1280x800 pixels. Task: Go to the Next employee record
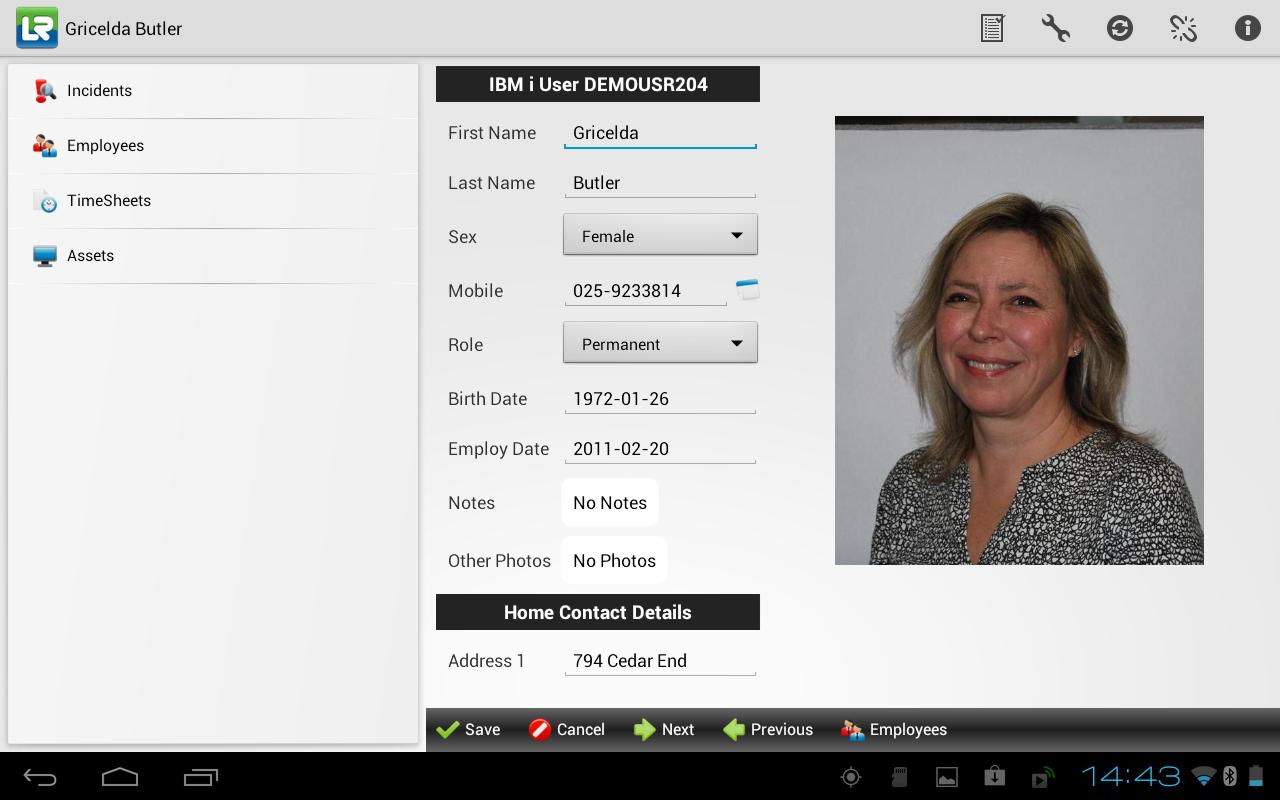[664, 730]
